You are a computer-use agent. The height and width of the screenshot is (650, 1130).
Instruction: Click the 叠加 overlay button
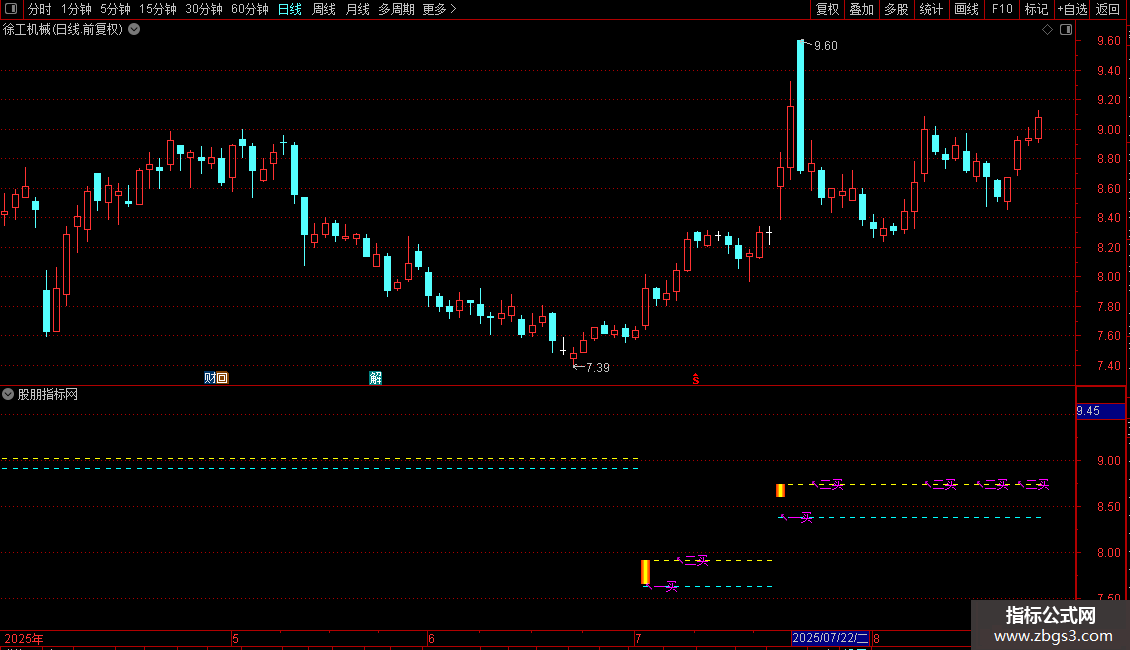[x=861, y=9]
